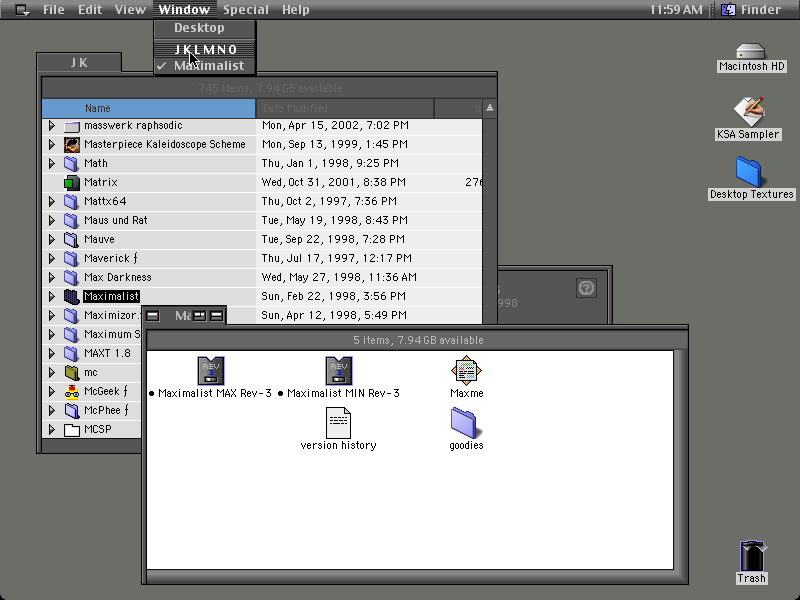Select the Maverick ƒ folder icon
Viewport: 800px width, 600px height.
coord(72,259)
